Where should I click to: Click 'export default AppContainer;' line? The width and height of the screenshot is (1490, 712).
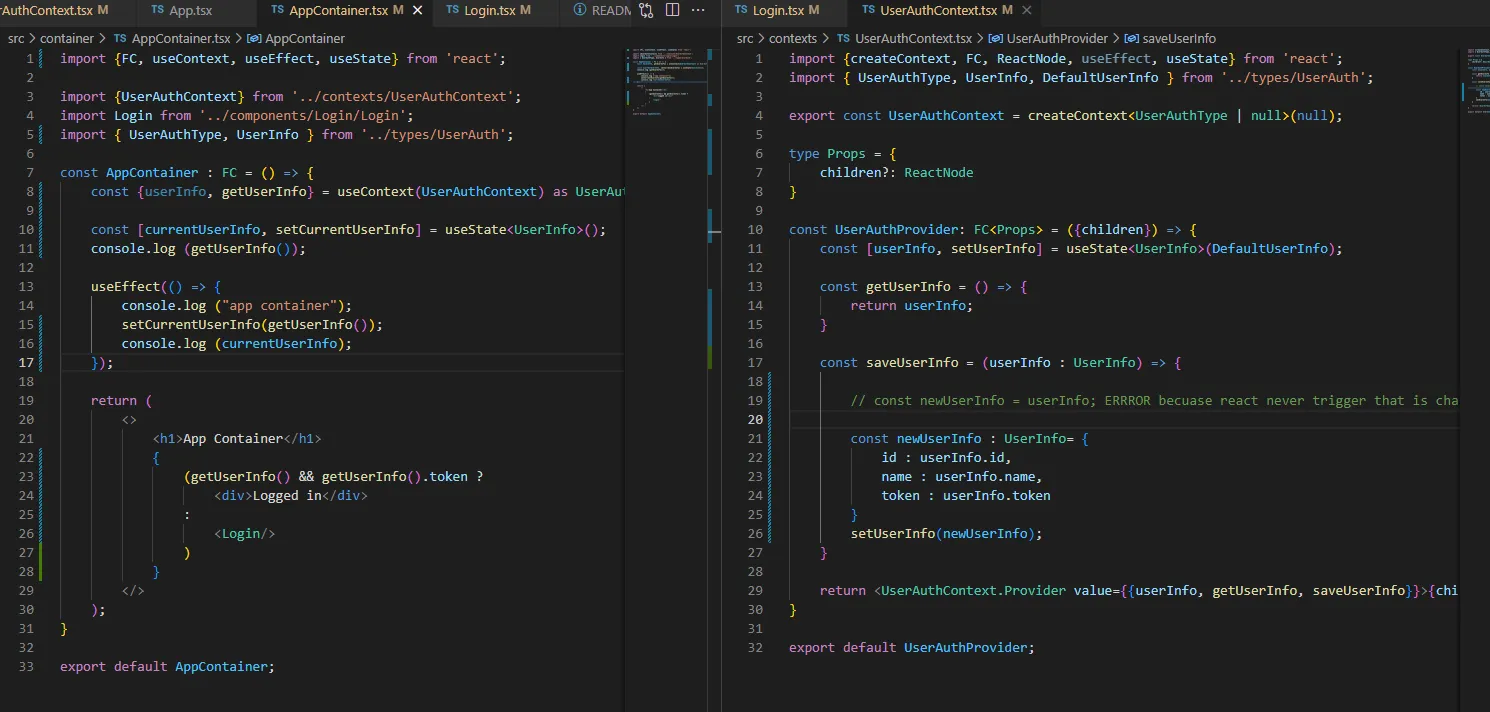(167, 666)
